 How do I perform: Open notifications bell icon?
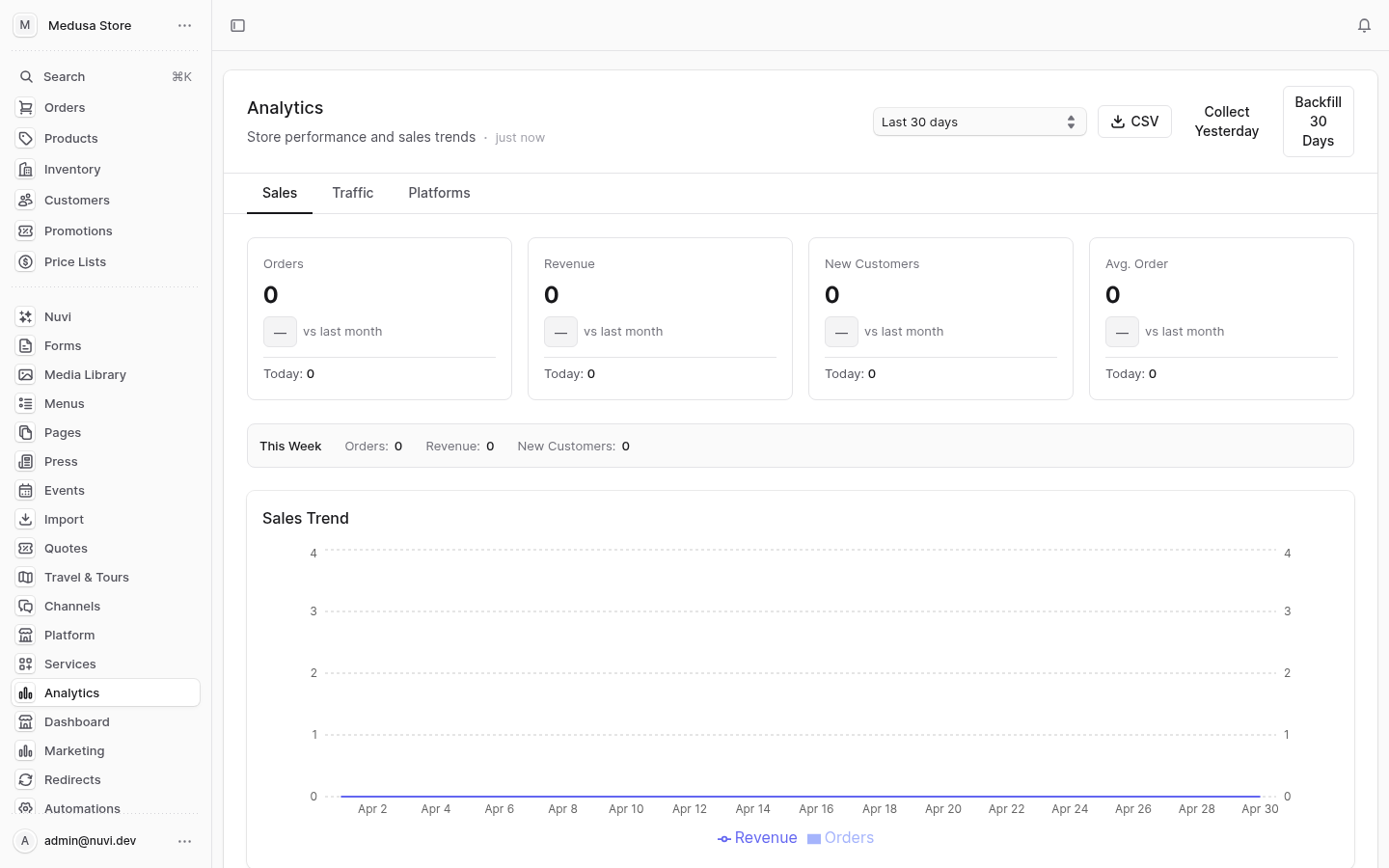pyautogui.click(x=1364, y=26)
